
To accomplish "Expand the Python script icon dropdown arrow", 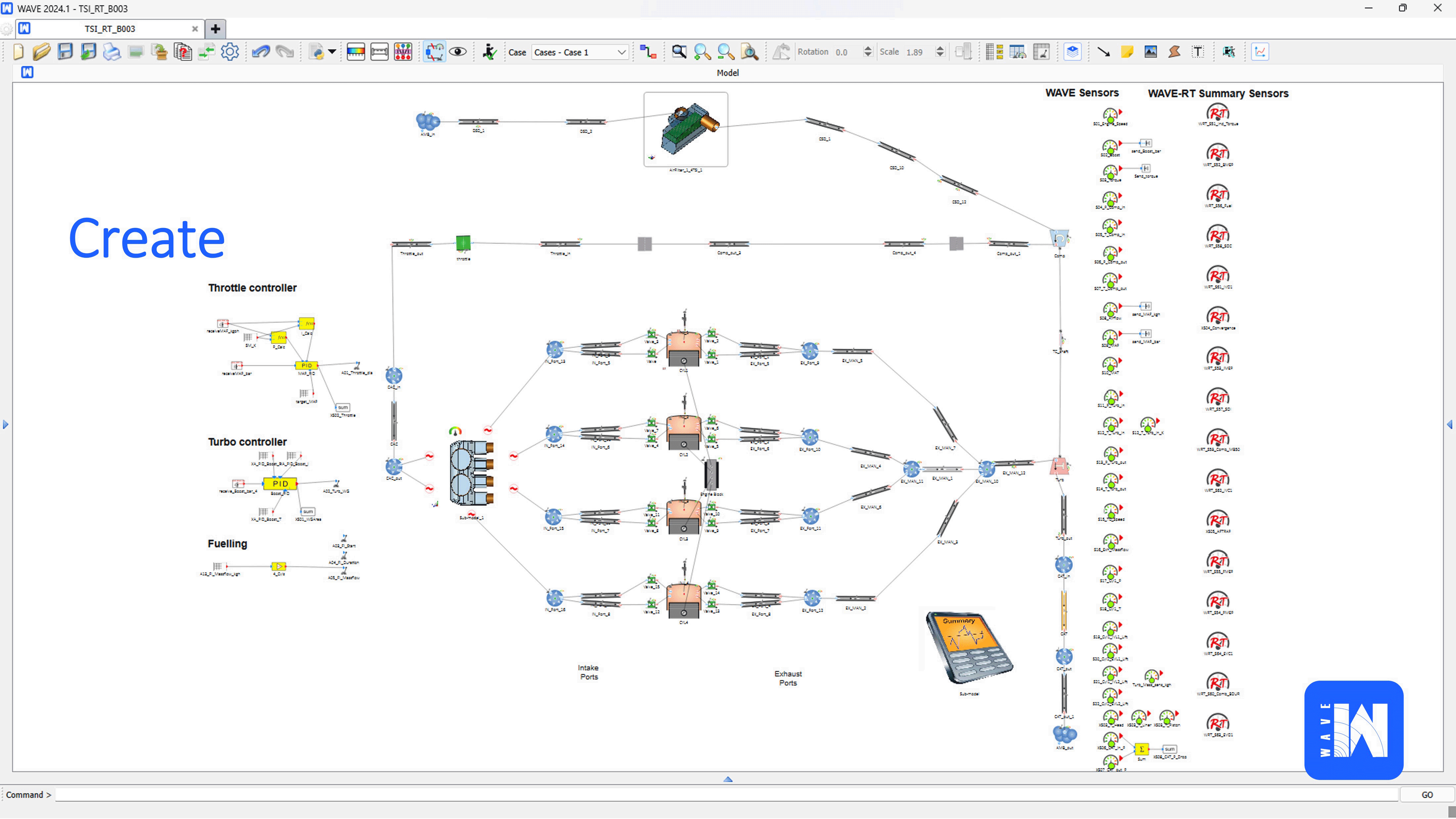I will [x=332, y=52].
